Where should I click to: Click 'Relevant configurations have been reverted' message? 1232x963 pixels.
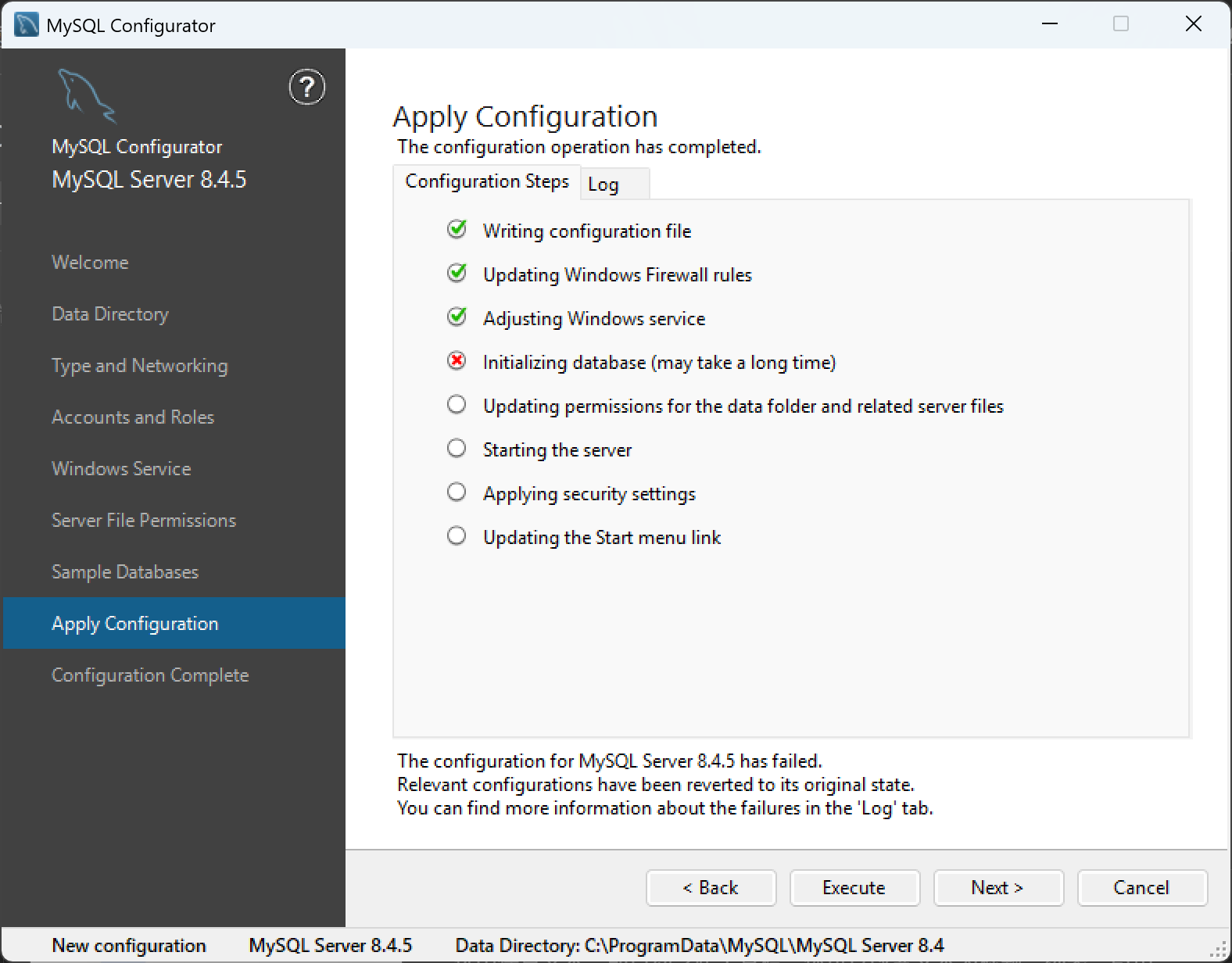point(656,785)
